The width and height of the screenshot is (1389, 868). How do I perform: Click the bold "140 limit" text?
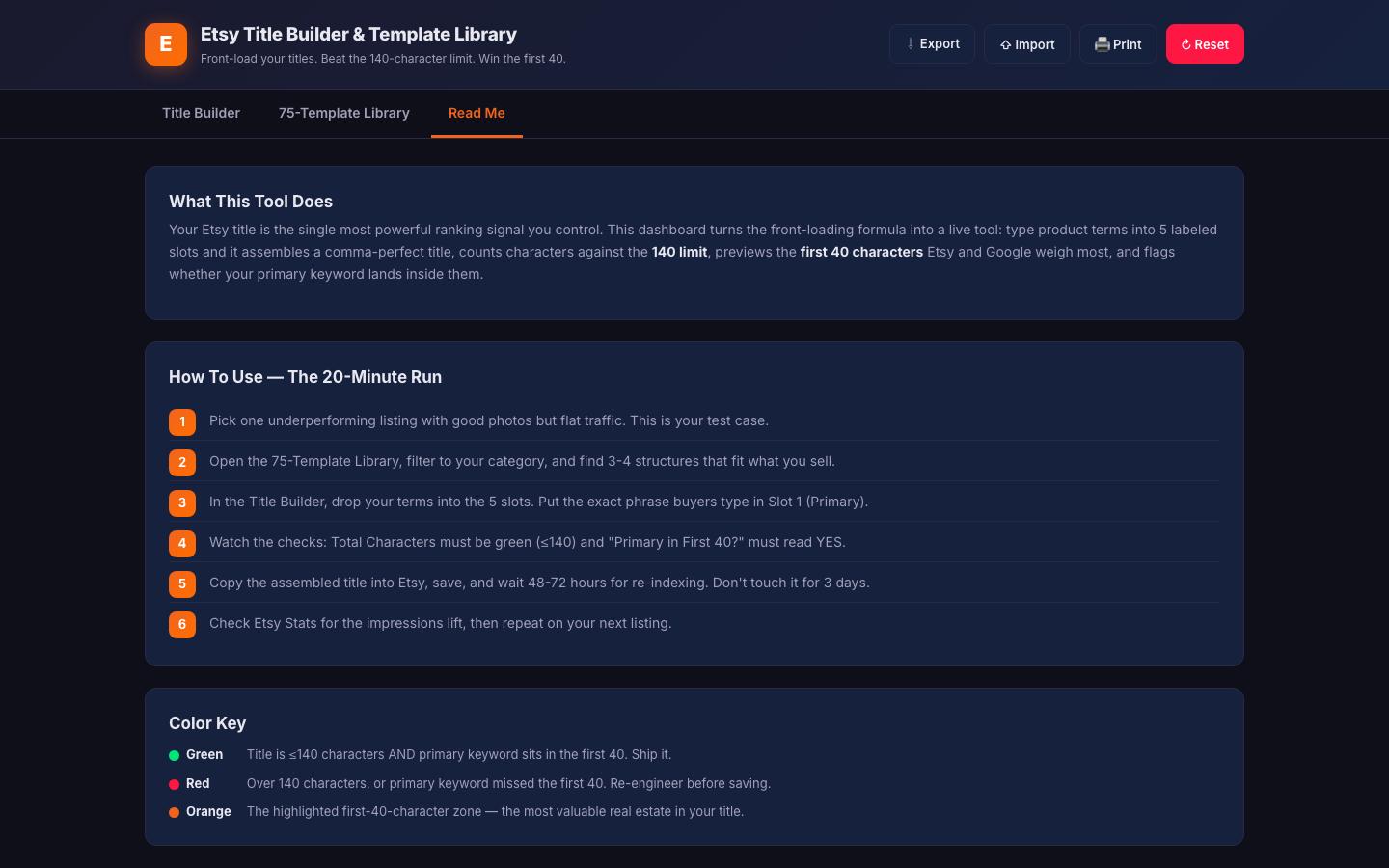coord(679,252)
